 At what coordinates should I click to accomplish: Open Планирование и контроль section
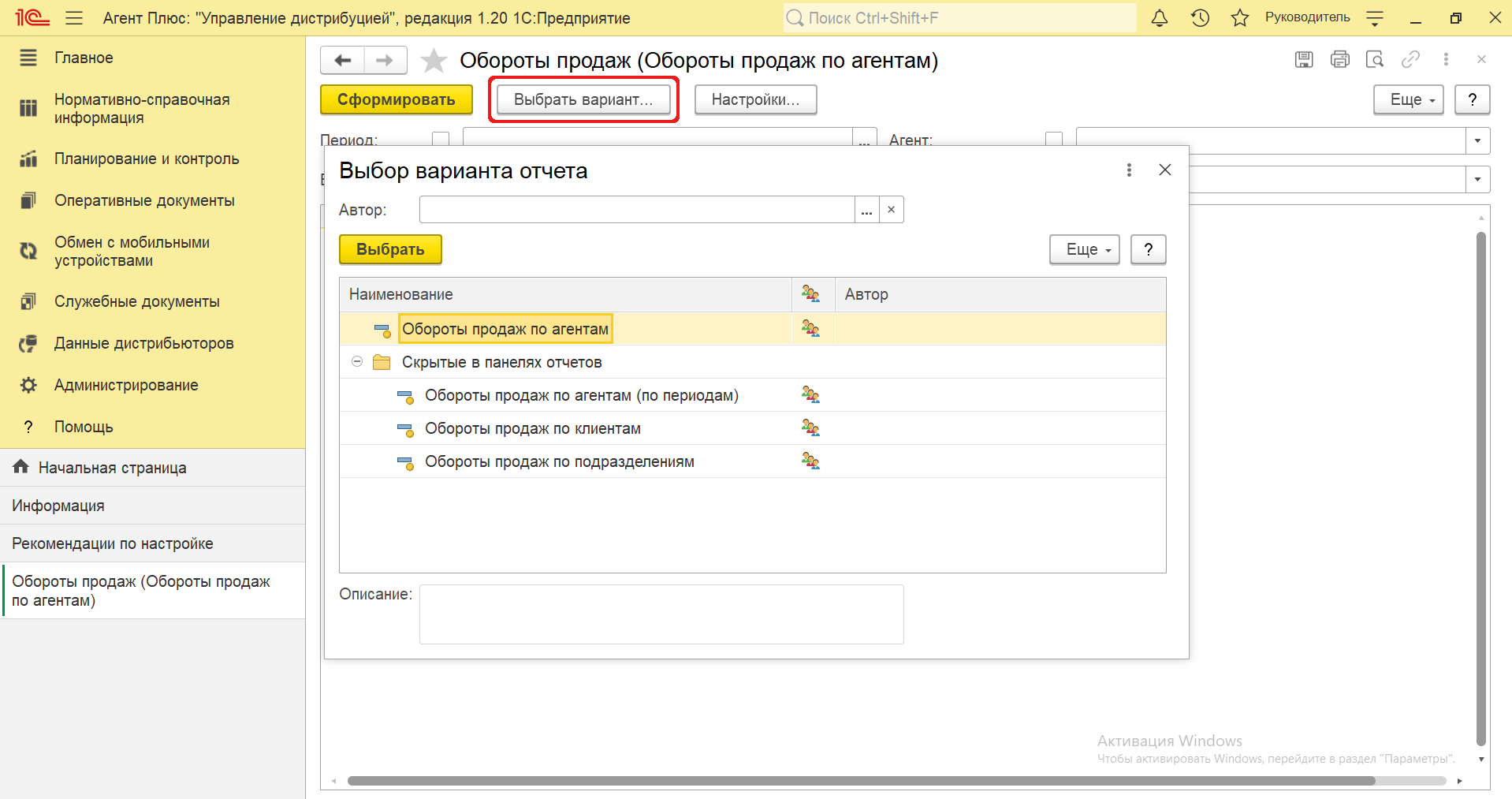pyautogui.click(x=152, y=159)
